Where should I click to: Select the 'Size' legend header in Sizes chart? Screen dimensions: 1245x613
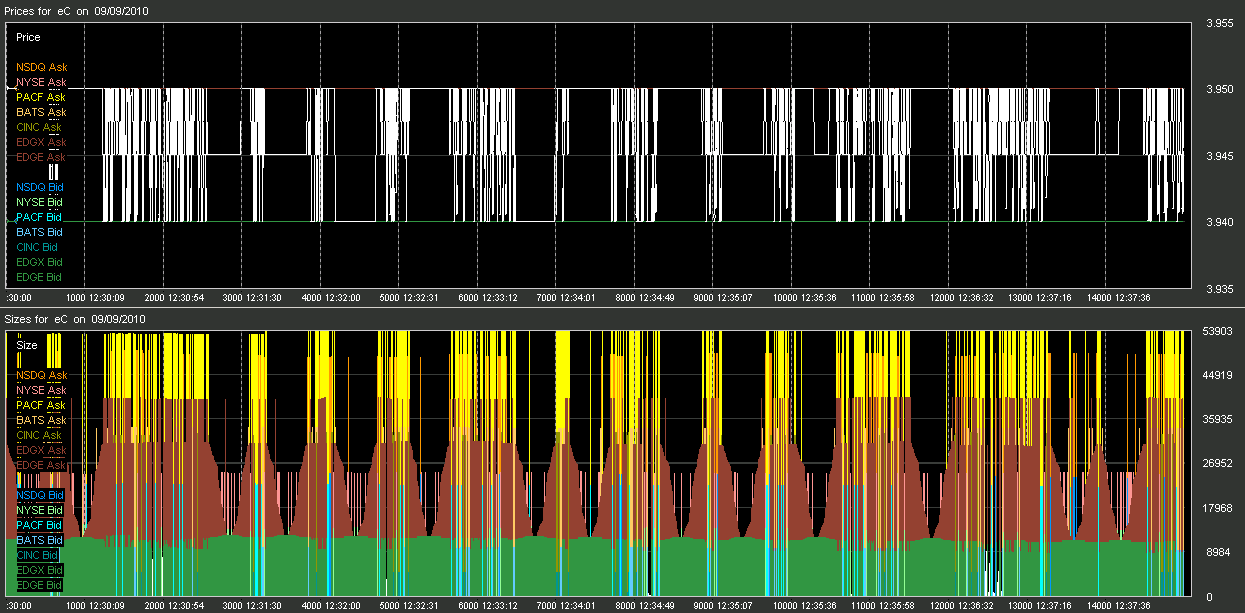pyautogui.click(x=27, y=345)
